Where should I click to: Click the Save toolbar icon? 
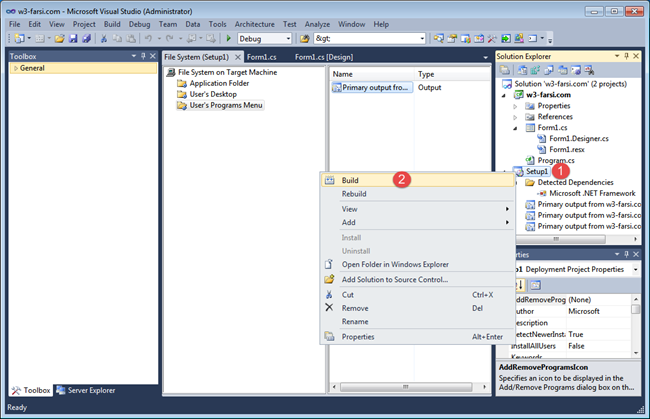click(x=73, y=39)
